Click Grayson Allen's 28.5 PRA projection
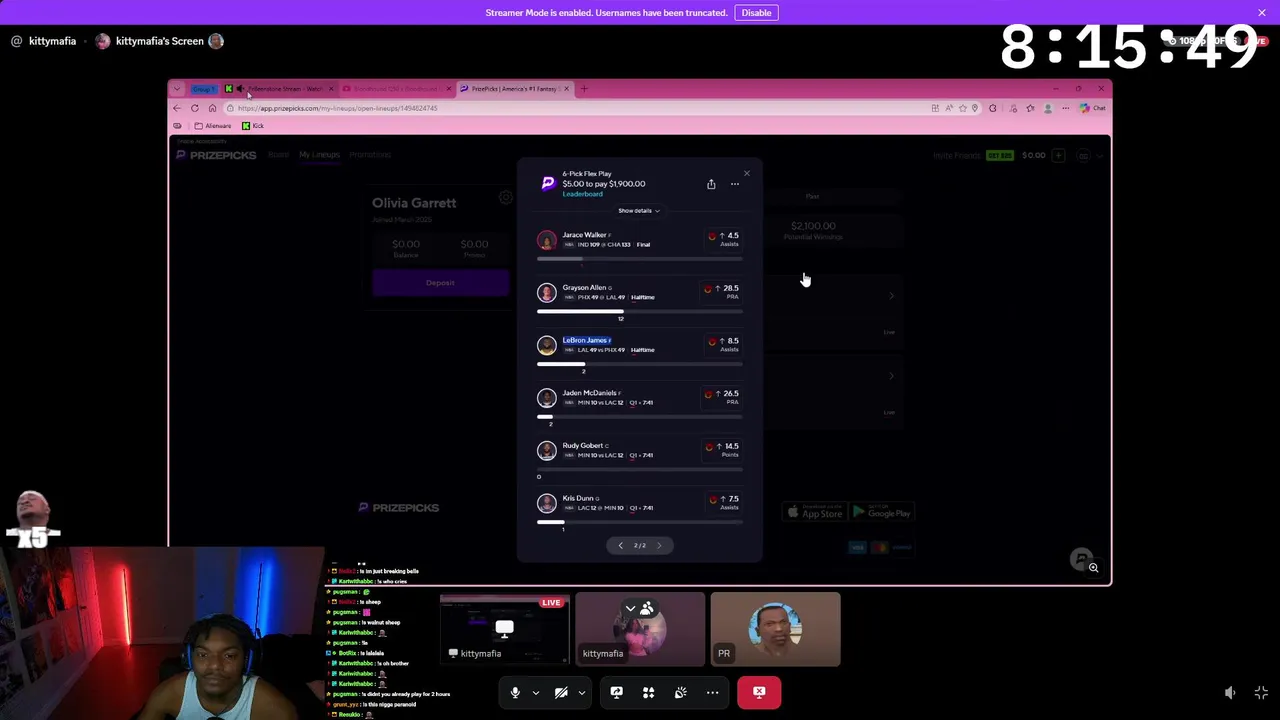The image size is (1280, 720). click(x=723, y=291)
